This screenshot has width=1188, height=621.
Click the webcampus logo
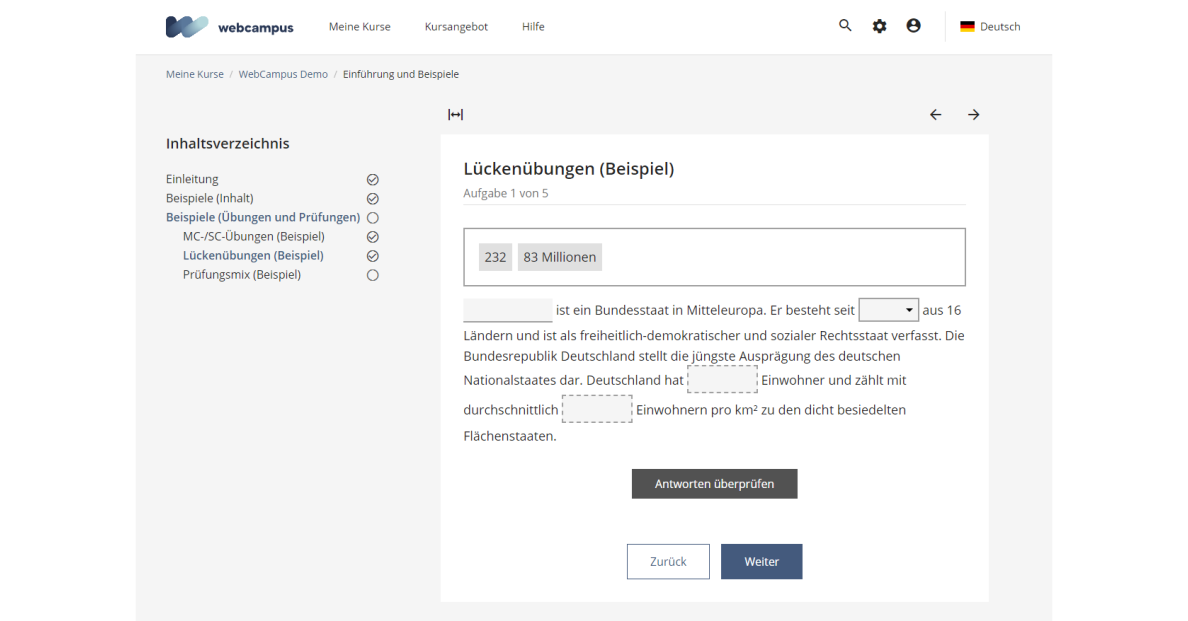(x=229, y=27)
